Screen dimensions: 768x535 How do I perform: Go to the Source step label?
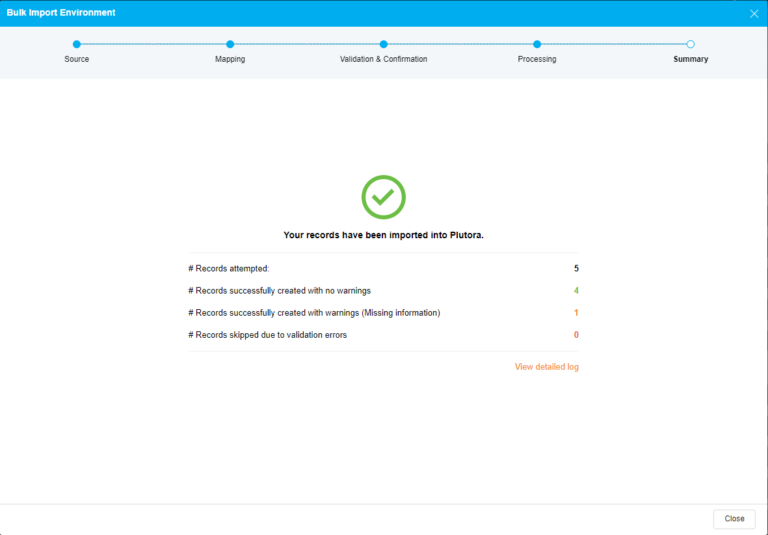[x=77, y=59]
